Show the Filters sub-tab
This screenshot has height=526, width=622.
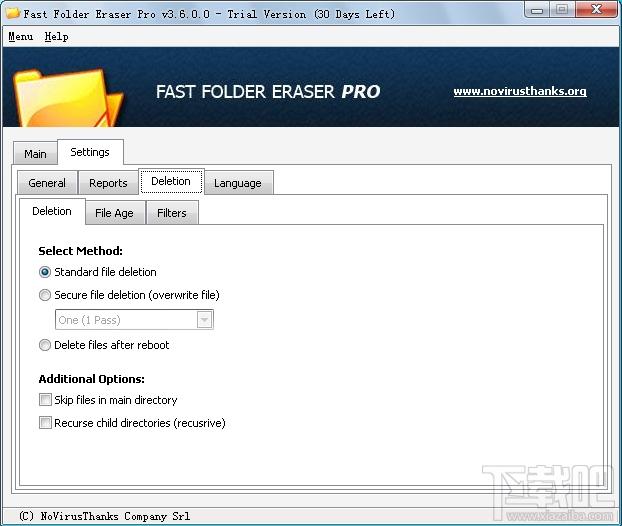172,213
